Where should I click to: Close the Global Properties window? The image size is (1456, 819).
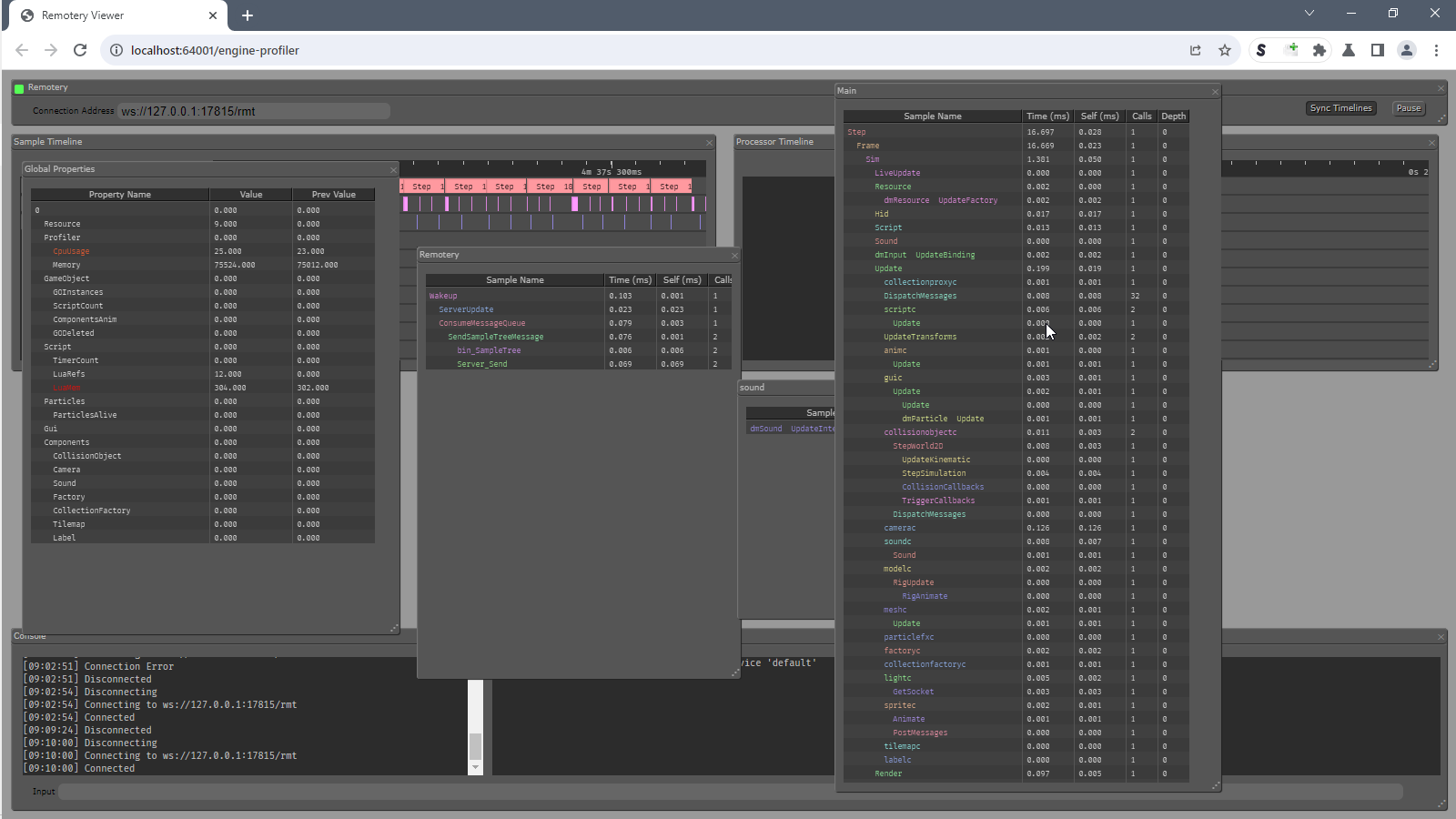tap(393, 170)
